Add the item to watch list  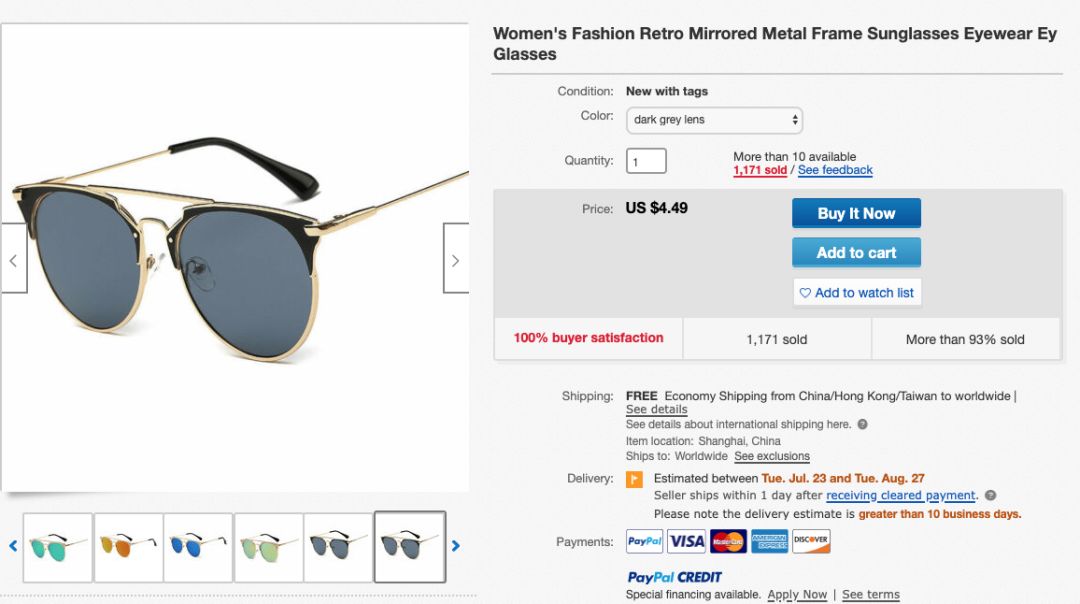pos(856,293)
